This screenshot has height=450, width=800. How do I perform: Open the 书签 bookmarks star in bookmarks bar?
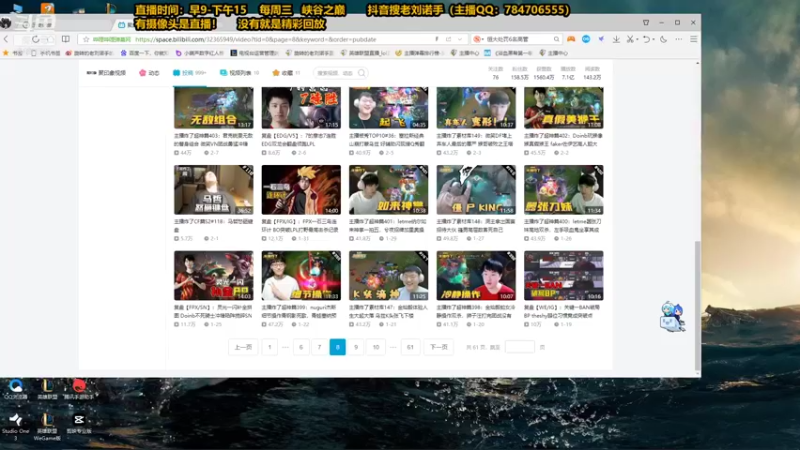(13, 53)
